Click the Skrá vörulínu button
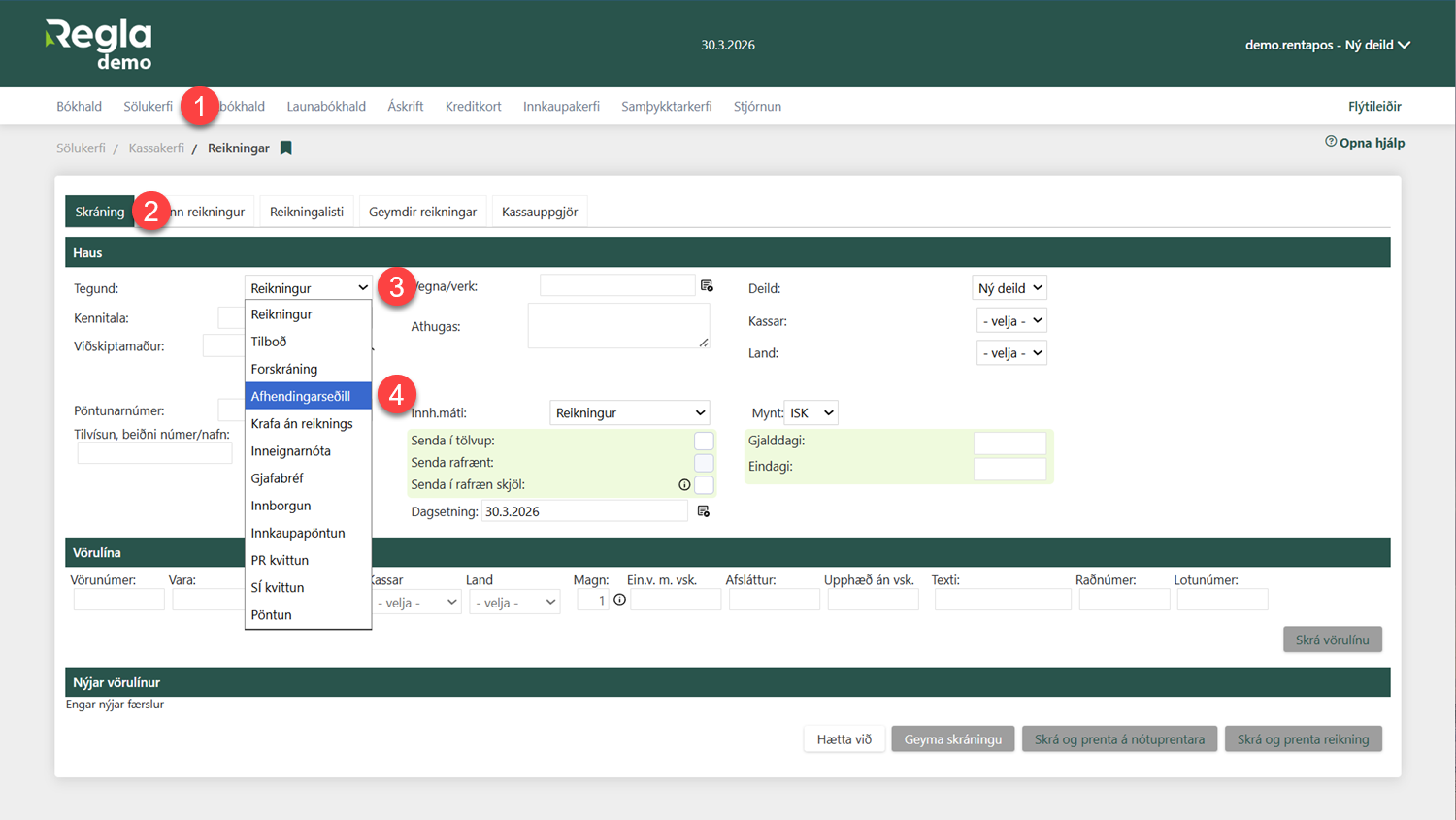The width and height of the screenshot is (1456, 820). (1332, 640)
